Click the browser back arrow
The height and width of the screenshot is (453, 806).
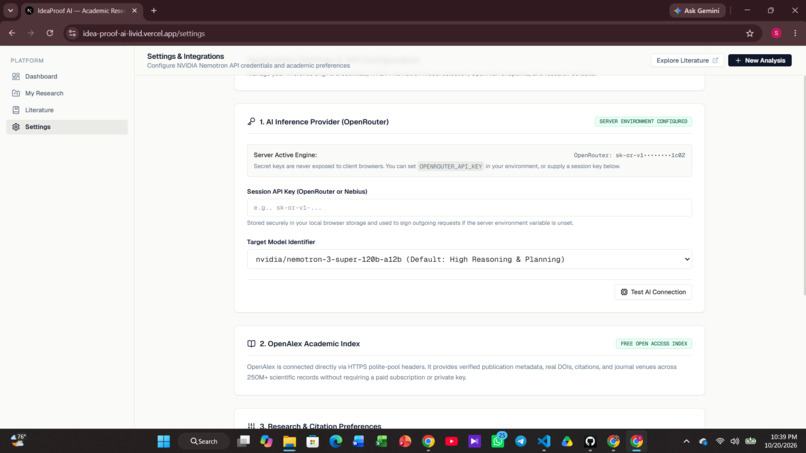(x=12, y=33)
